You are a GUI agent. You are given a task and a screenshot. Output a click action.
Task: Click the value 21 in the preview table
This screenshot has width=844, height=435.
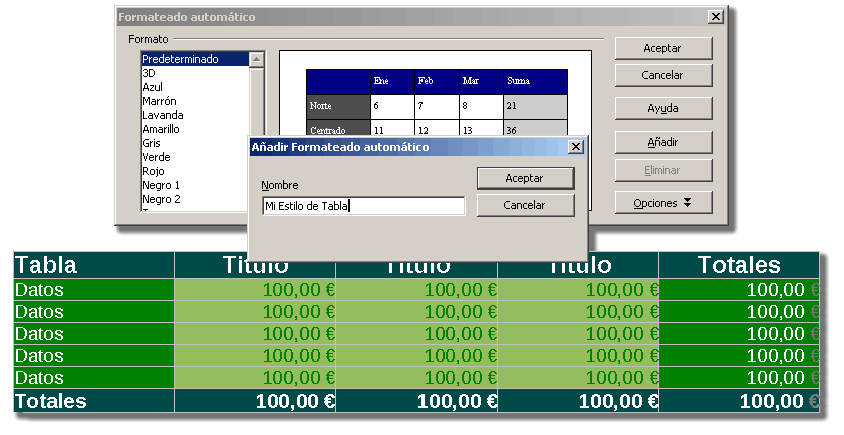coord(536,107)
